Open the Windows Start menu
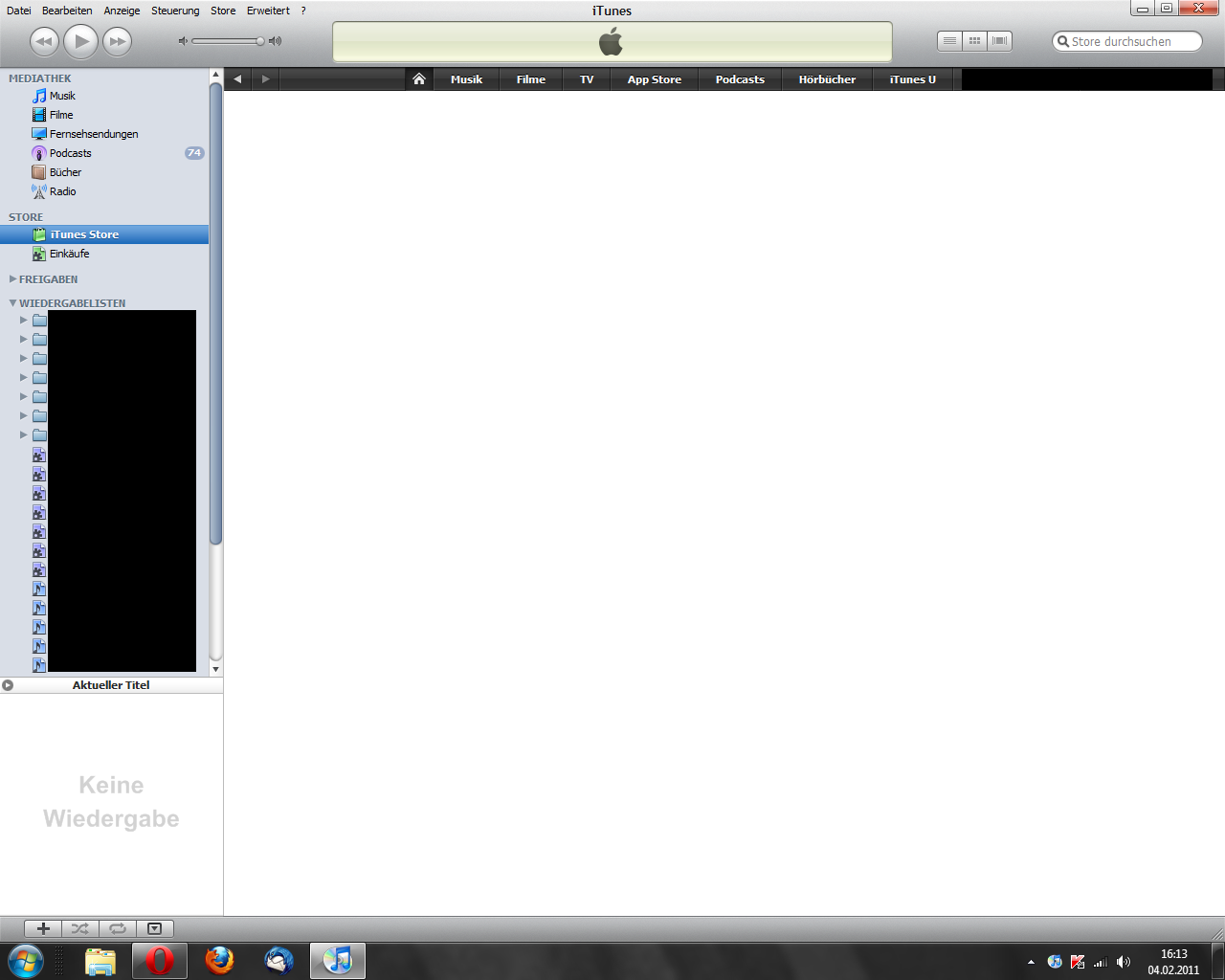 coord(26,960)
